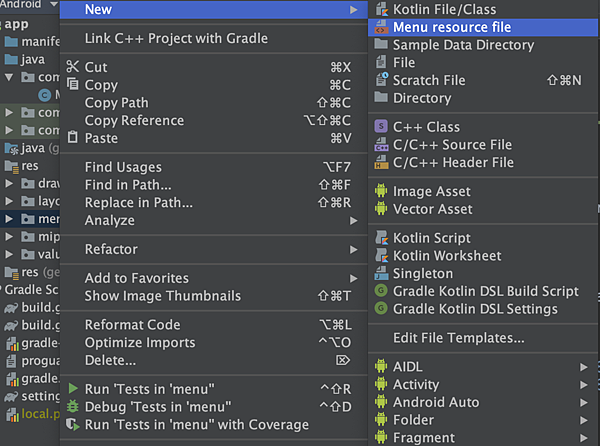This screenshot has width=600, height=446.
Task: Choose Link C++ Project with Gradle
Action: click(x=214, y=38)
